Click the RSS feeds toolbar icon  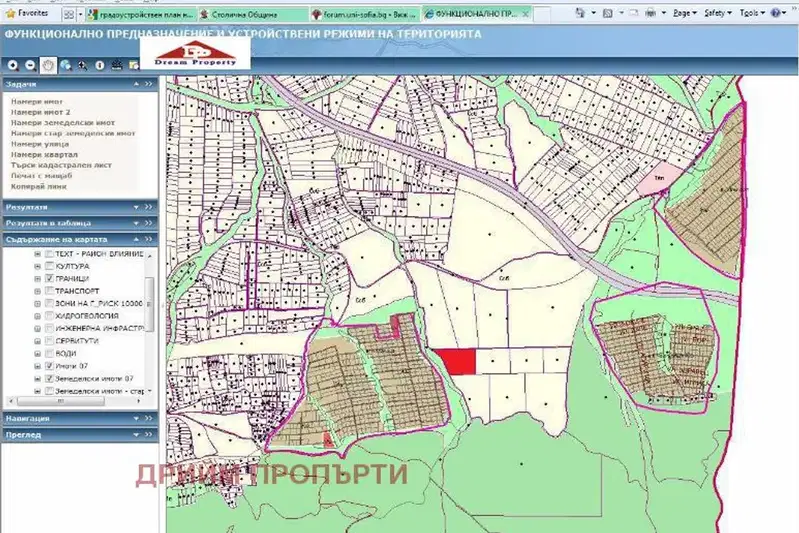[608, 13]
